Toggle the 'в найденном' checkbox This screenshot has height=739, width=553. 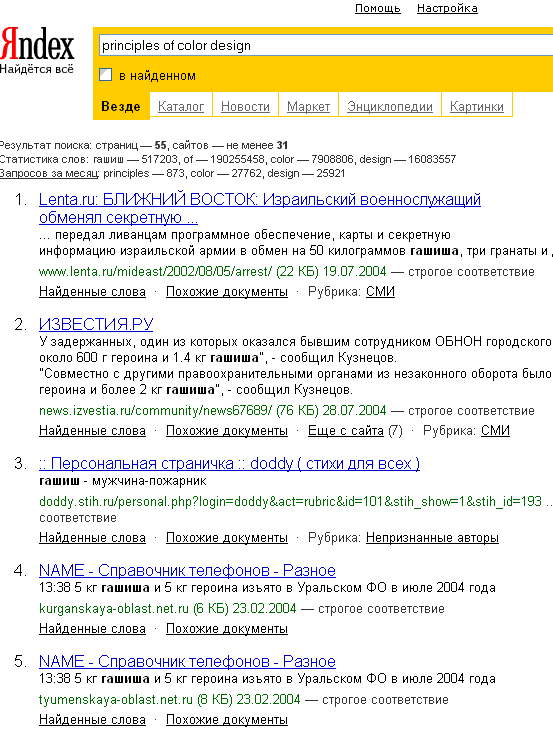(x=106, y=75)
